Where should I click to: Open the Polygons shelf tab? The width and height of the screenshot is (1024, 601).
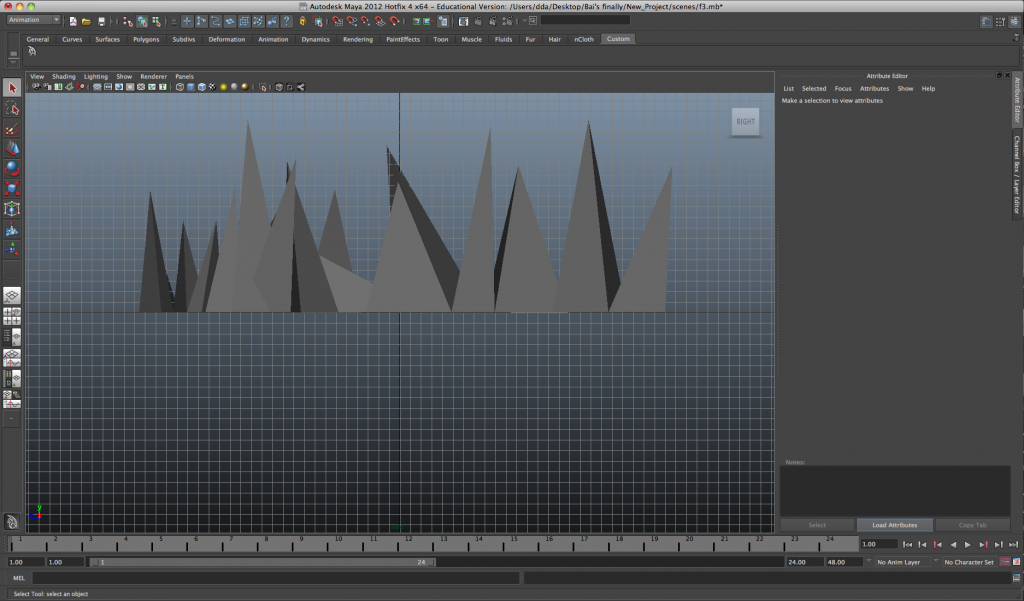pyautogui.click(x=146, y=39)
